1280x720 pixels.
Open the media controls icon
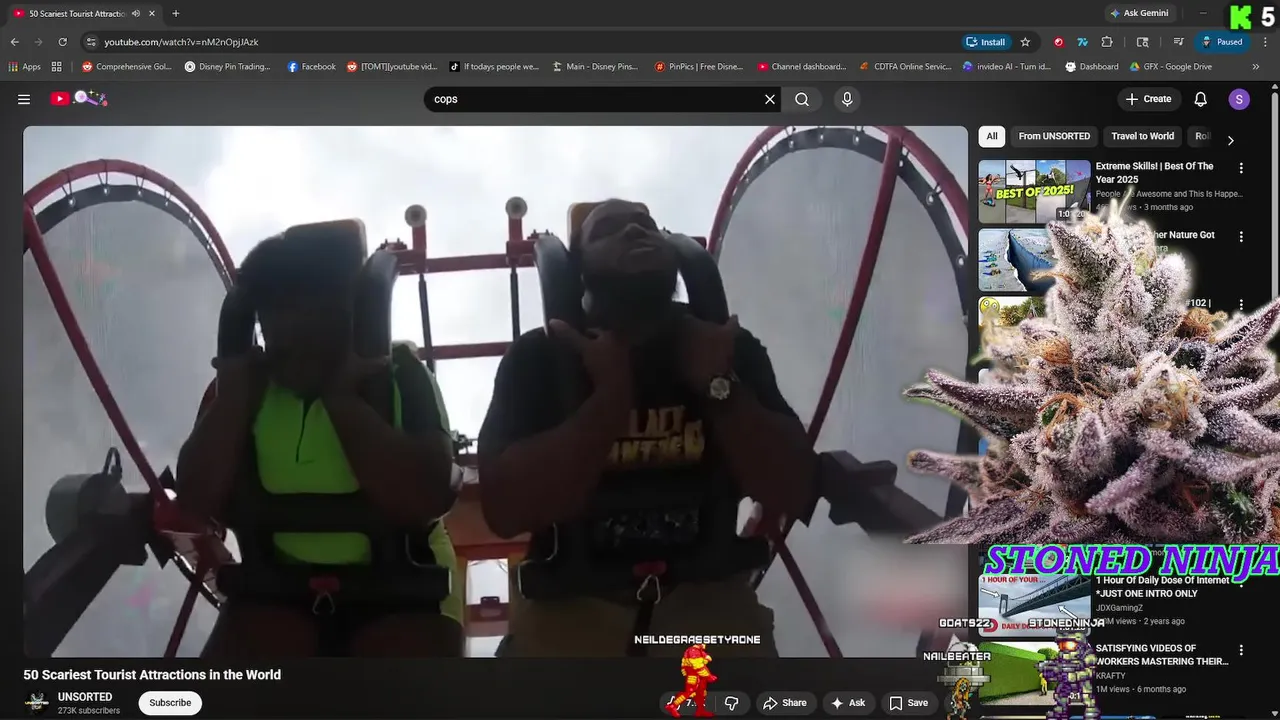coord(1179,42)
